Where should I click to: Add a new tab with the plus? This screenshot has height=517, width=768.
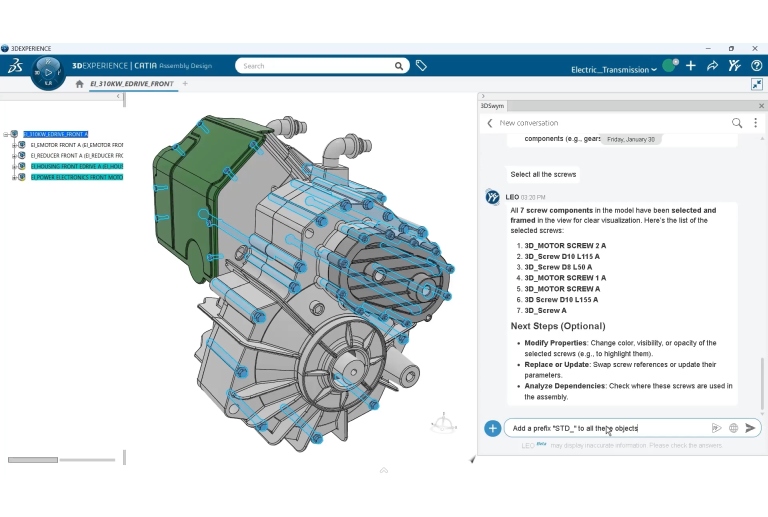[x=185, y=84]
